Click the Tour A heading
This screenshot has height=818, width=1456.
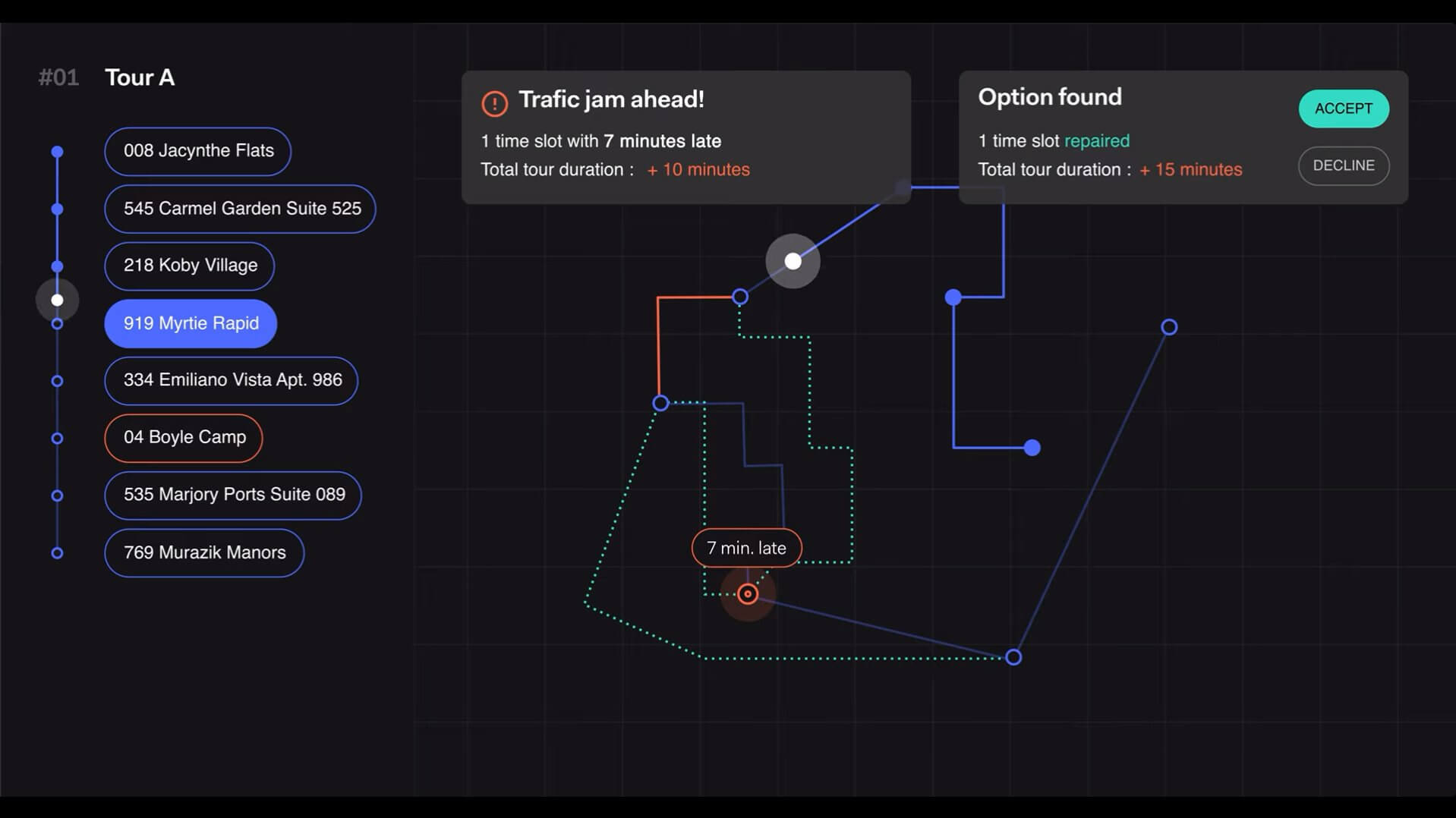tap(140, 77)
